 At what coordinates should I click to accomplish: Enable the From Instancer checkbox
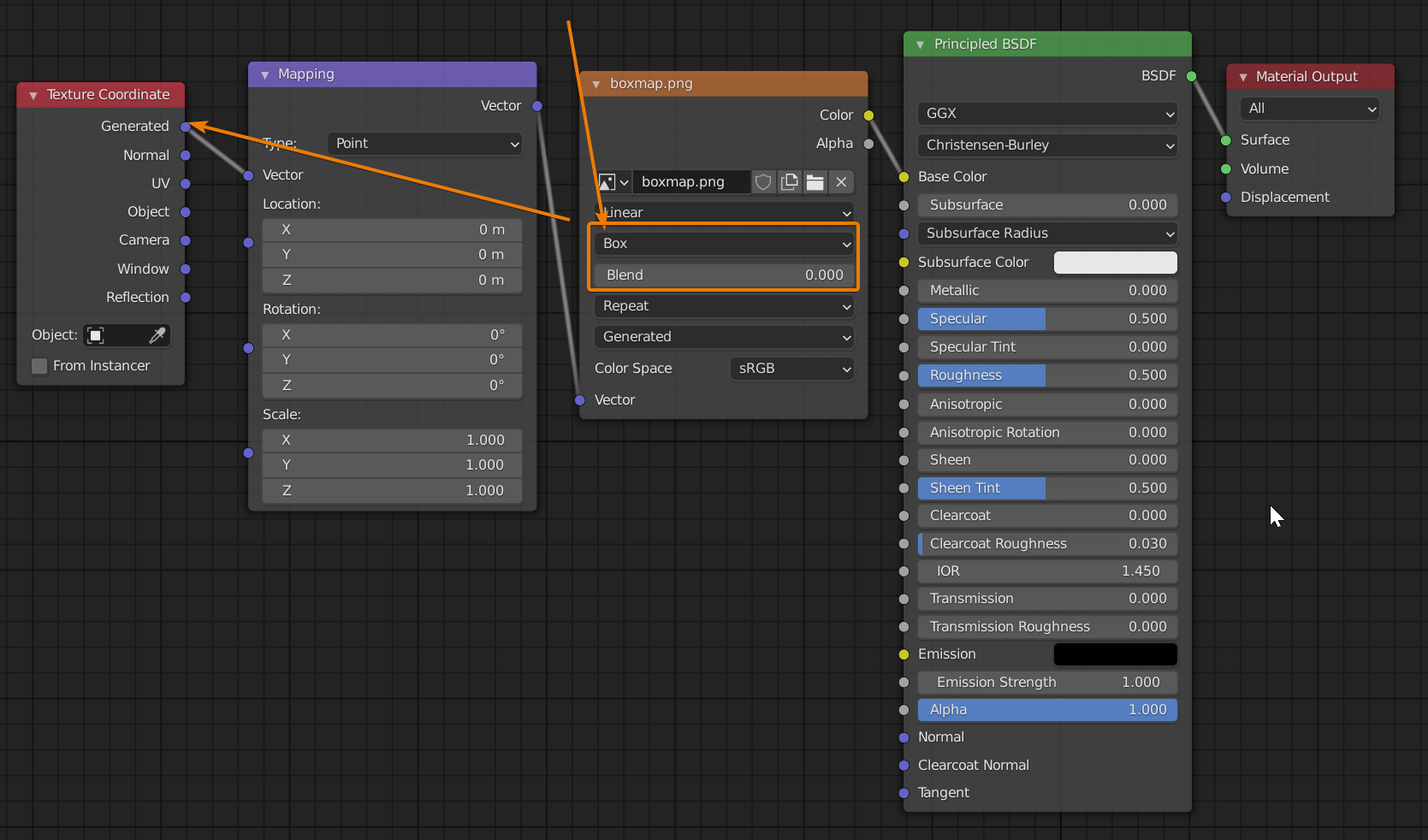[39, 365]
